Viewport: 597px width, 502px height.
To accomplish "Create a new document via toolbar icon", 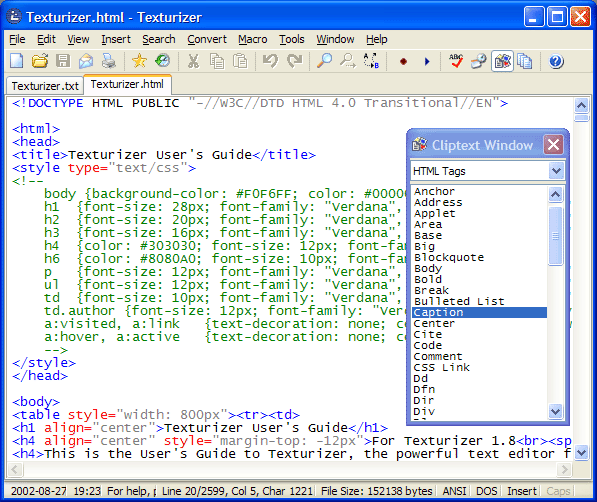I will (17, 61).
